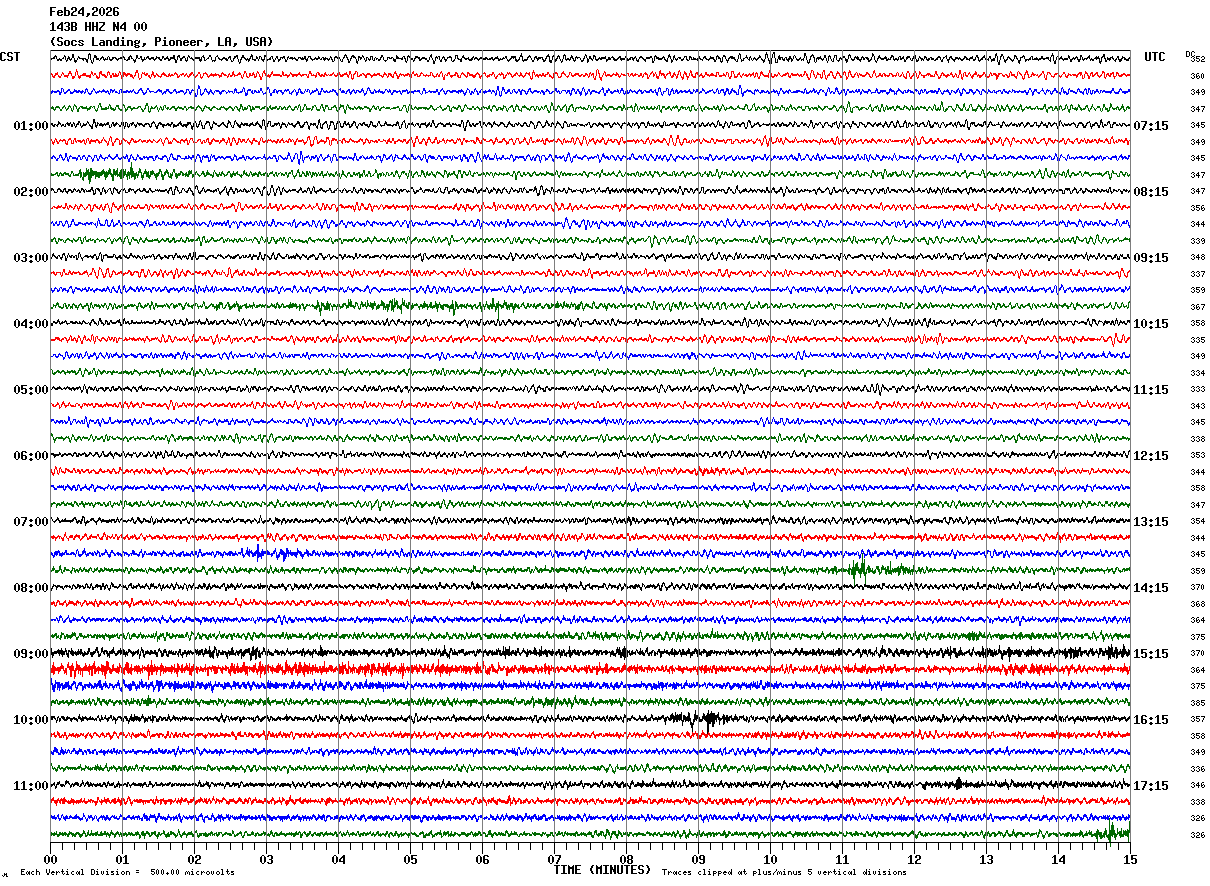This screenshot has width=1210, height=886.
Task: Select station code text 143B HHZ N4 00
Action: (98, 27)
